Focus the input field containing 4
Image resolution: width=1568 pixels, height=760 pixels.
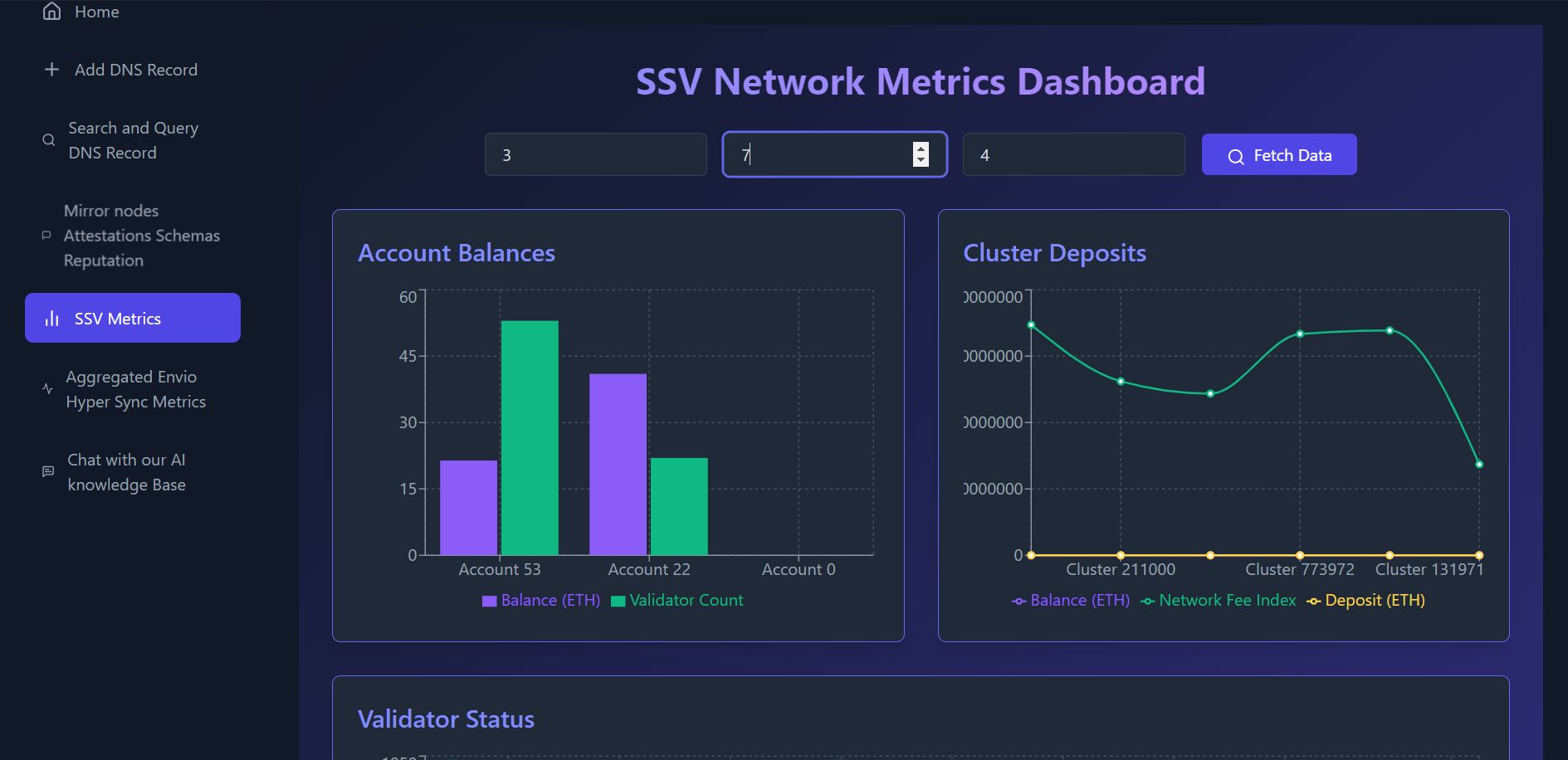pyautogui.click(x=1074, y=154)
